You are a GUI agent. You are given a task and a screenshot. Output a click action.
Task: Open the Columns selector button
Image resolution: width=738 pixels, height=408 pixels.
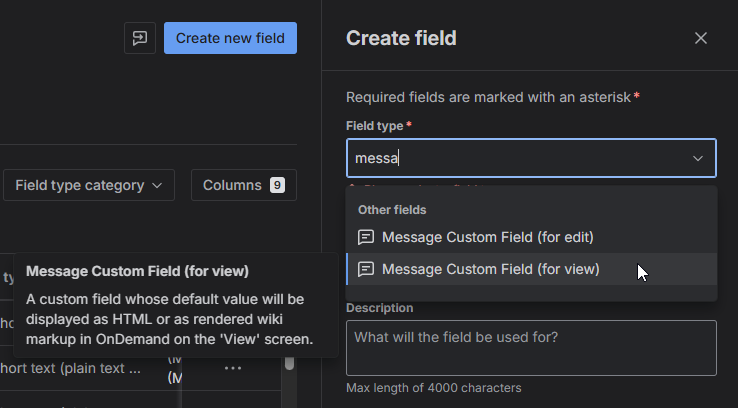click(243, 185)
